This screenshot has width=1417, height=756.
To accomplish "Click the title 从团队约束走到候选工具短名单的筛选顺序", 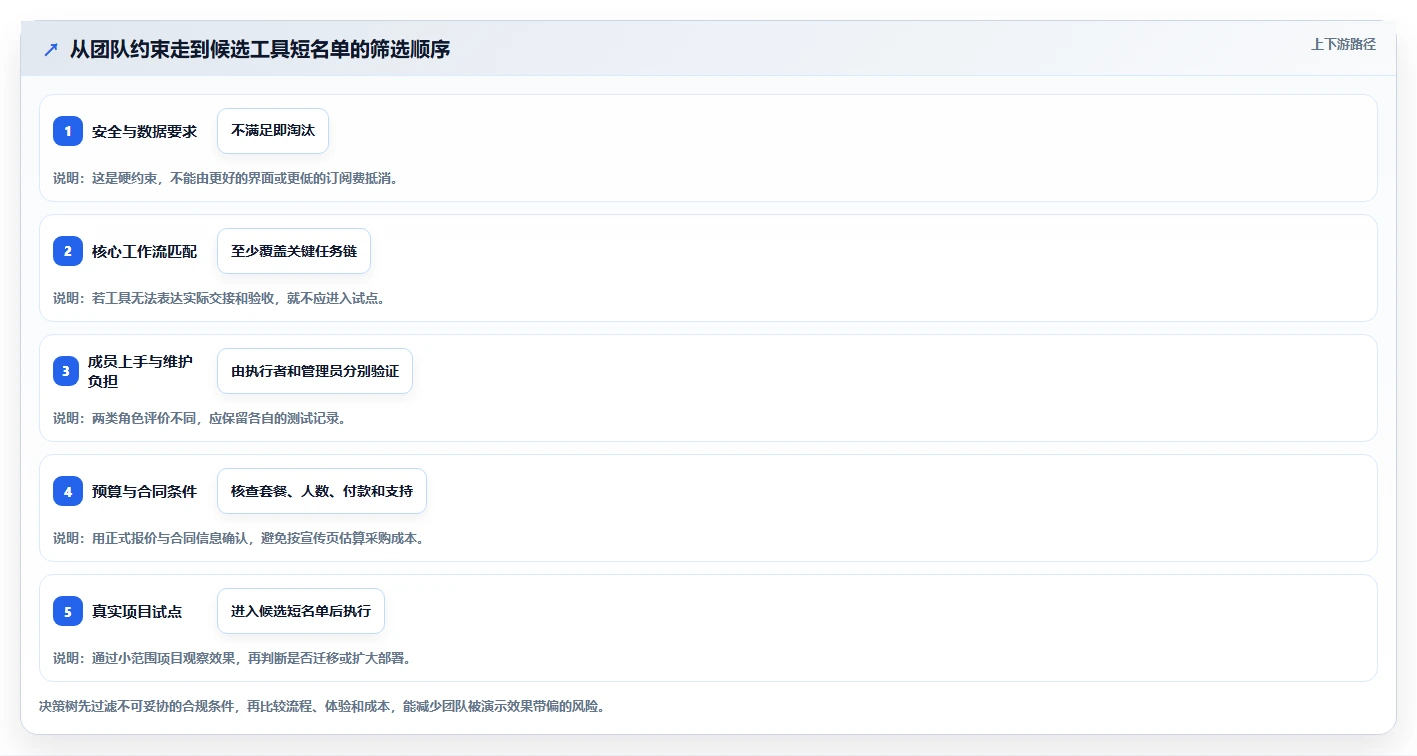I will point(260,49).
